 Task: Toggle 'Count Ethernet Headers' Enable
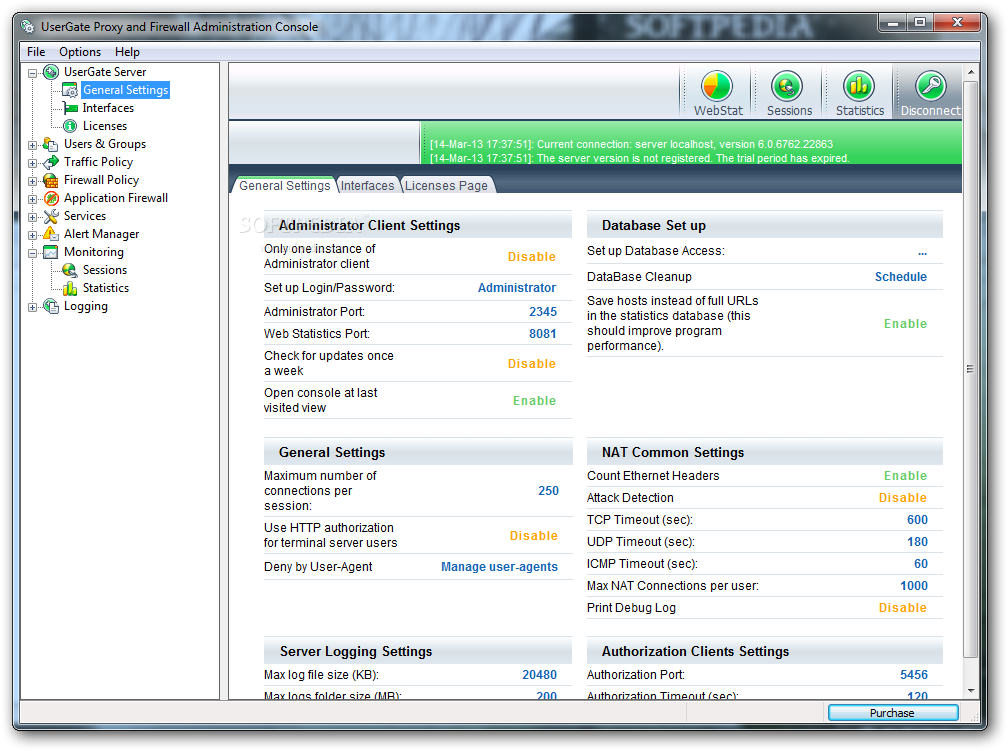pos(905,476)
